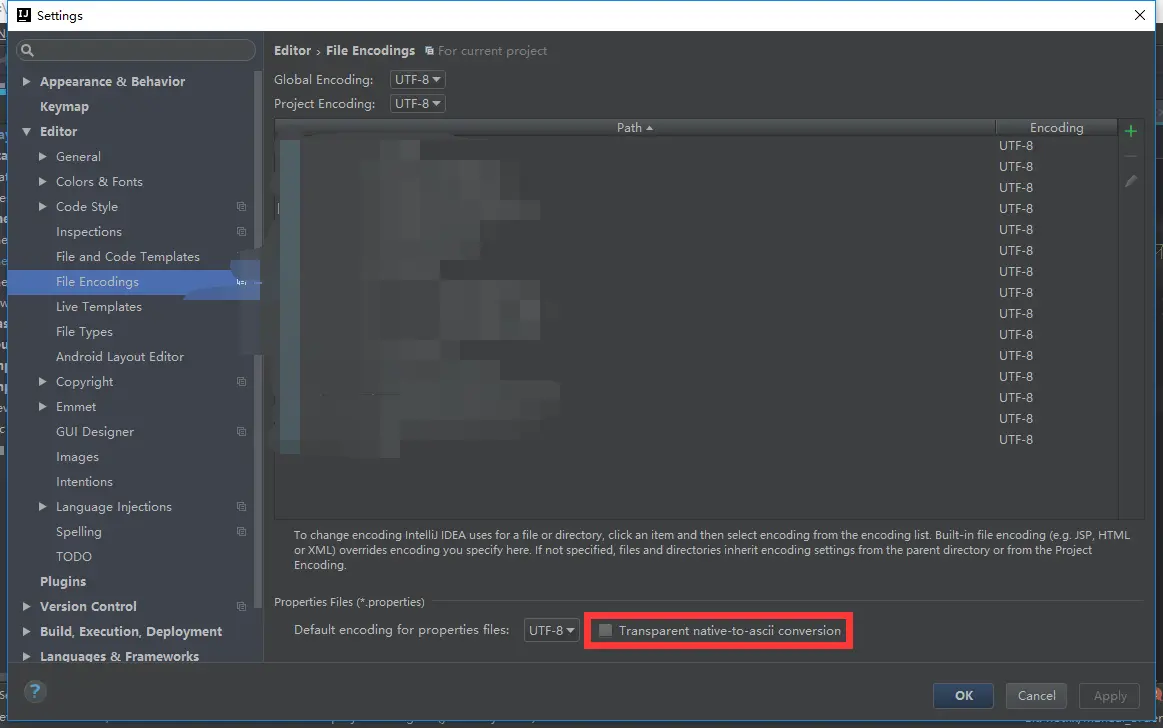Open the default properties file encoding dropdown

coord(551,630)
